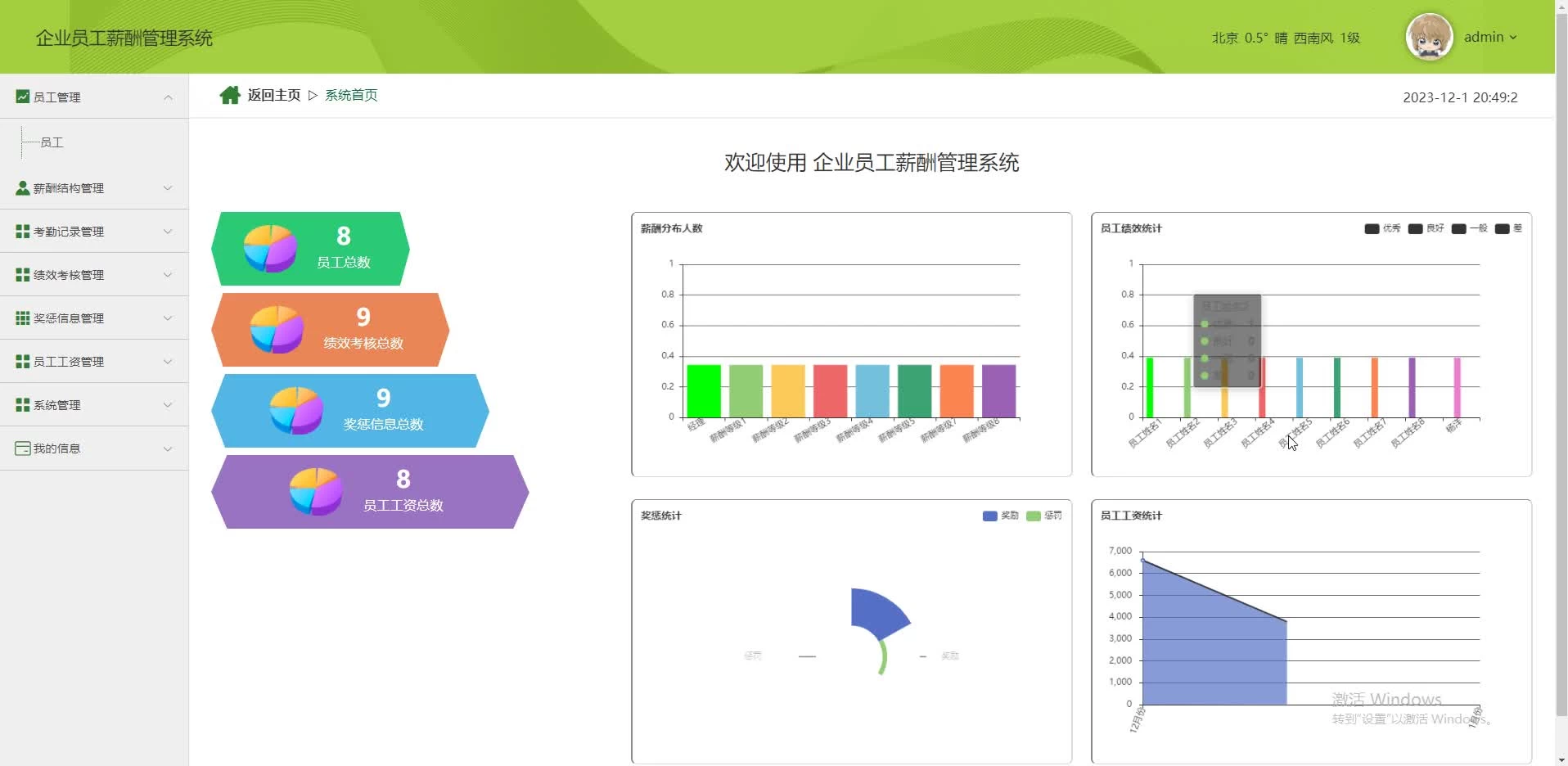Expand 我的信息 using its chevron

click(x=168, y=448)
